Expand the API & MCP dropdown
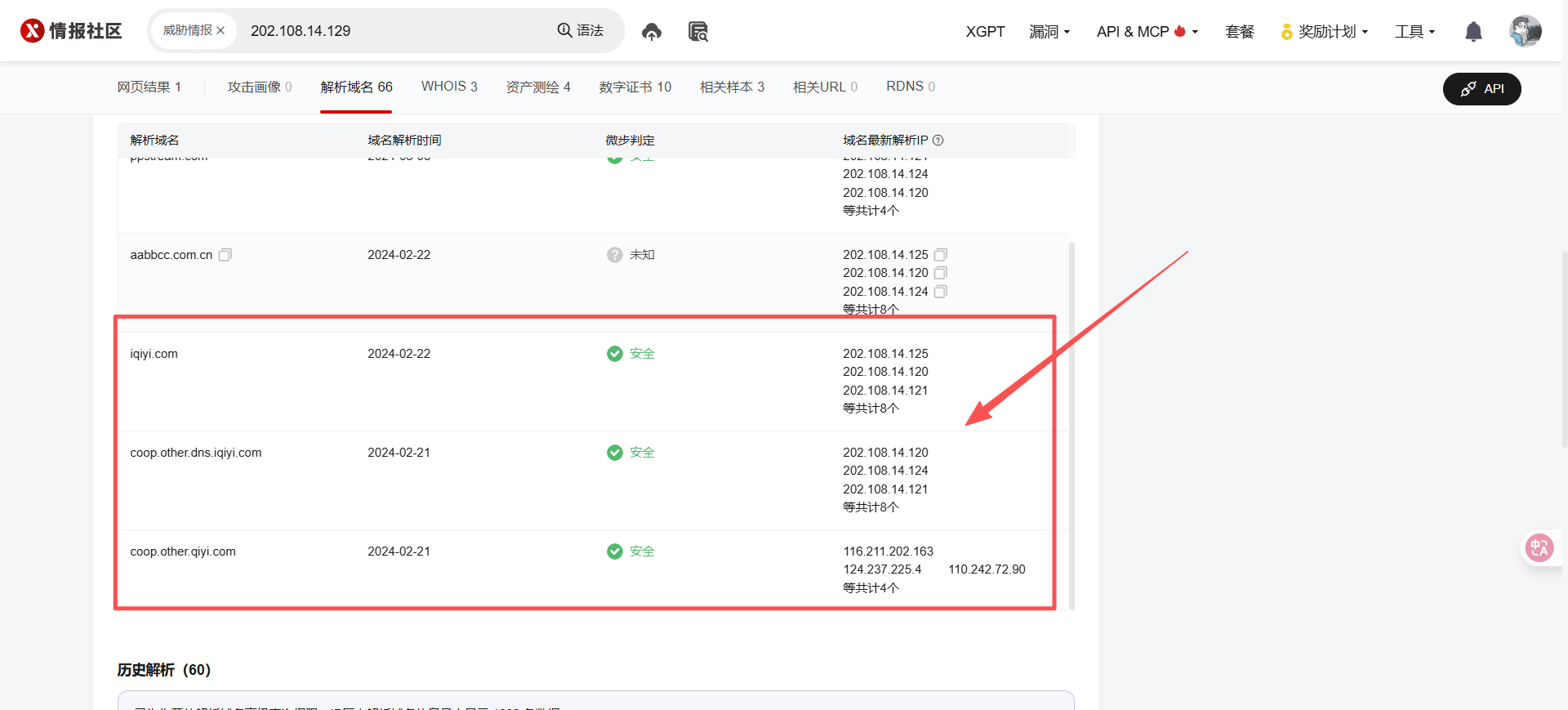Image resolution: width=1568 pixels, height=710 pixels. 1147,31
